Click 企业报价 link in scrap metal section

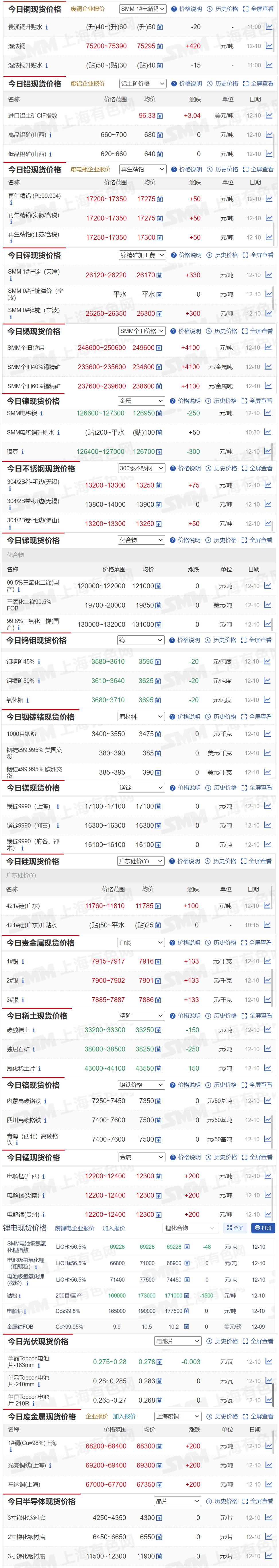[x=97, y=1416]
